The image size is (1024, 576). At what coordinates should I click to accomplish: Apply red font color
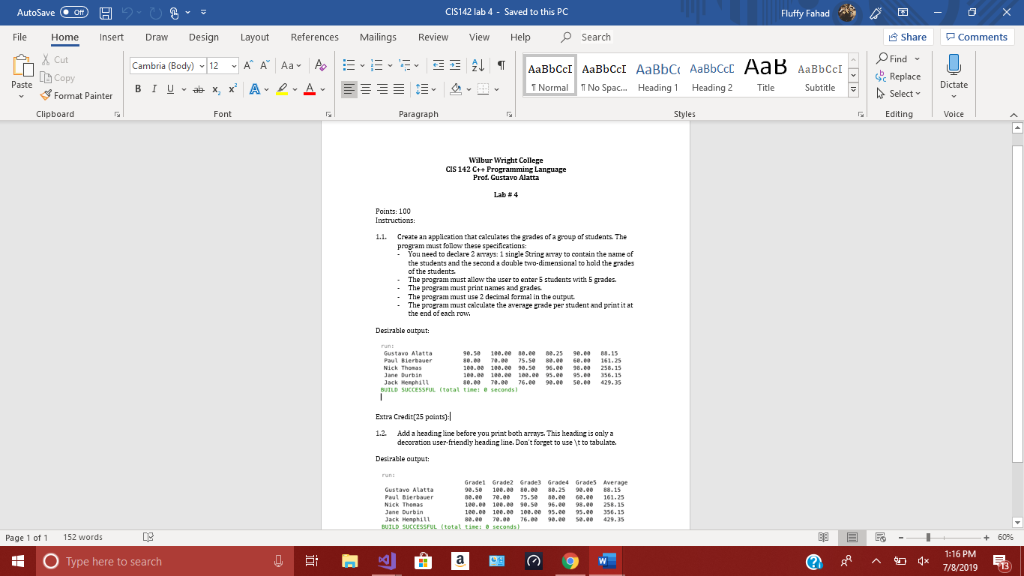[310, 89]
